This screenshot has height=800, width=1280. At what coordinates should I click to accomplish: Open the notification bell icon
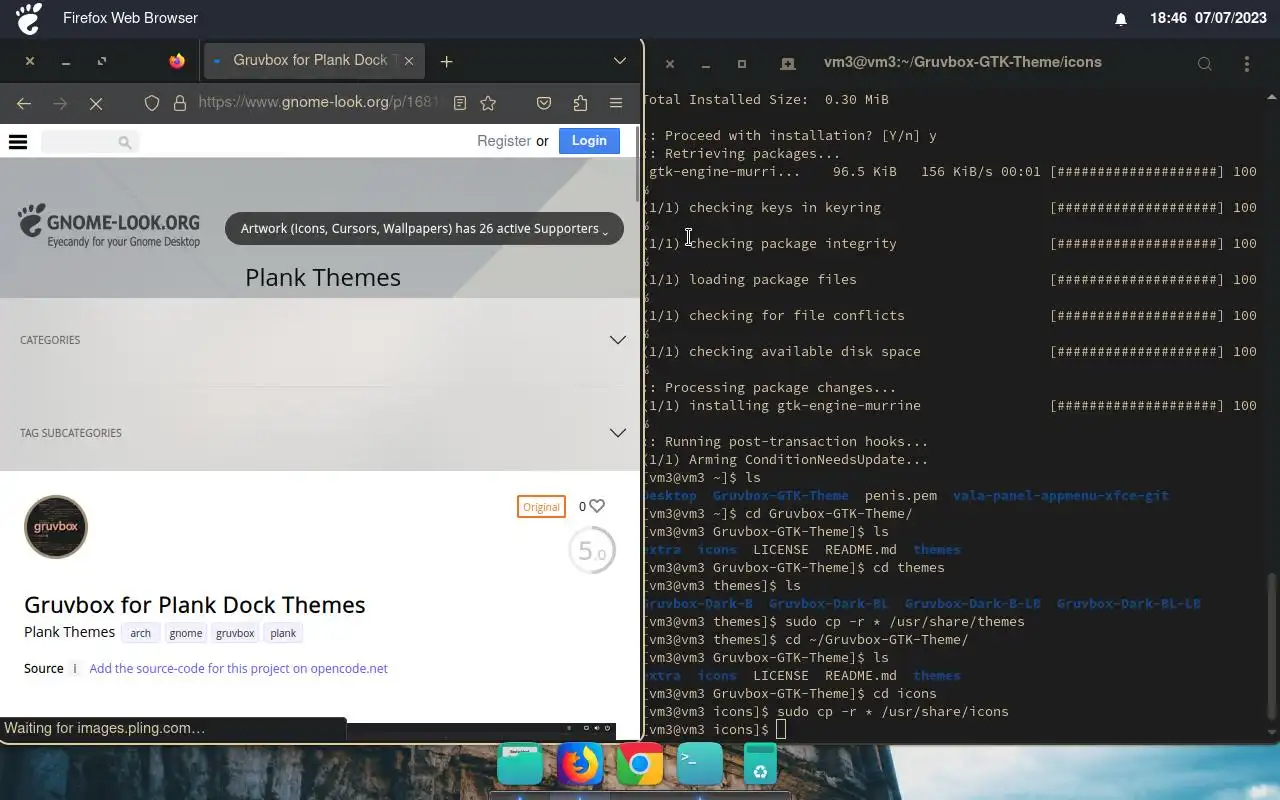point(1121,19)
